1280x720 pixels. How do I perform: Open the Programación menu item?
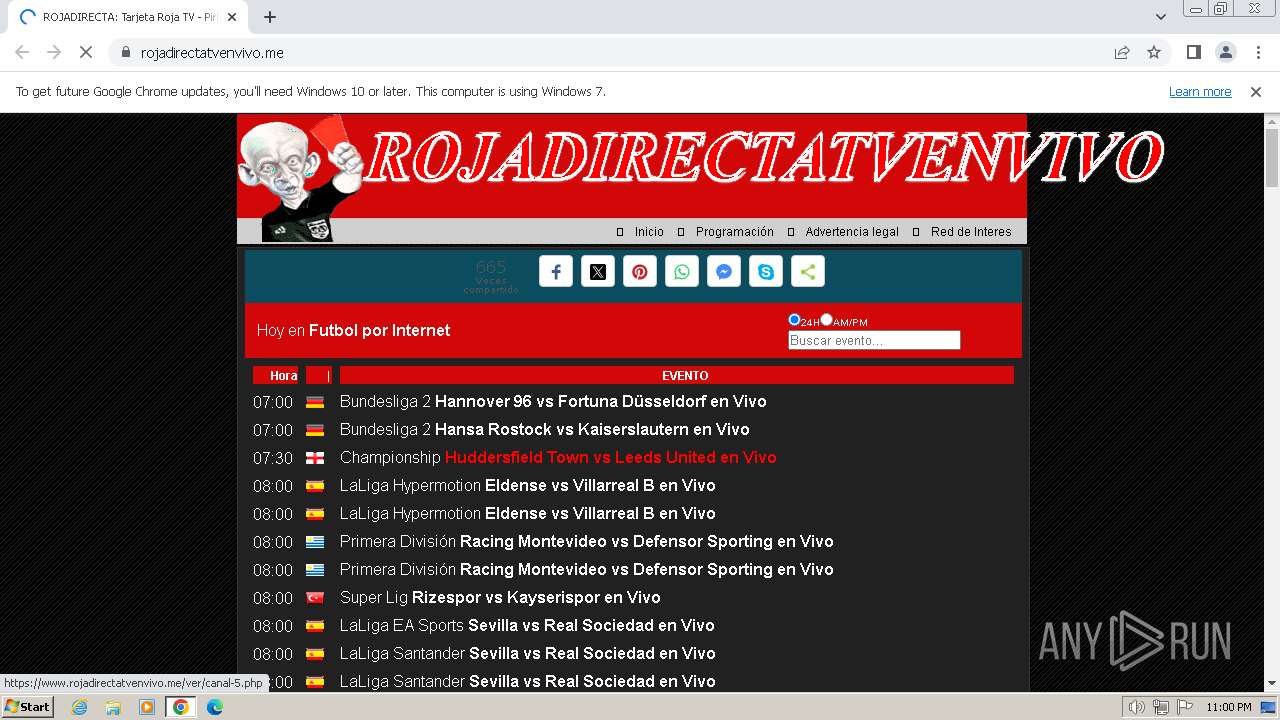pos(735,232)
